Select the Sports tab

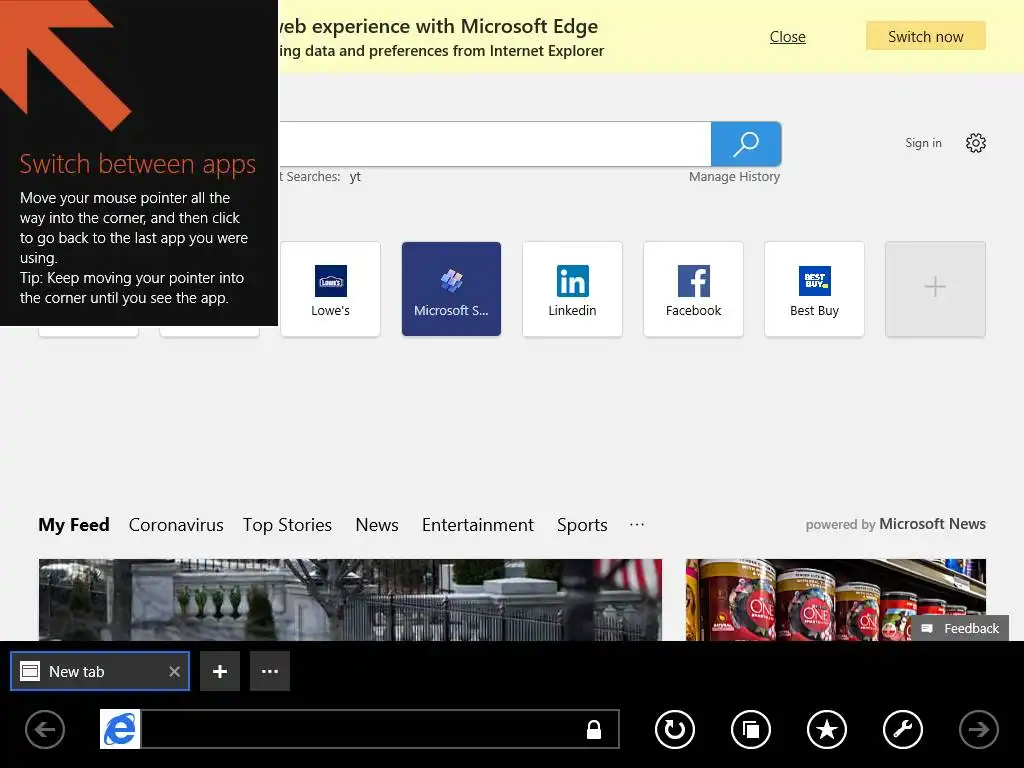(x=582, y=525)
